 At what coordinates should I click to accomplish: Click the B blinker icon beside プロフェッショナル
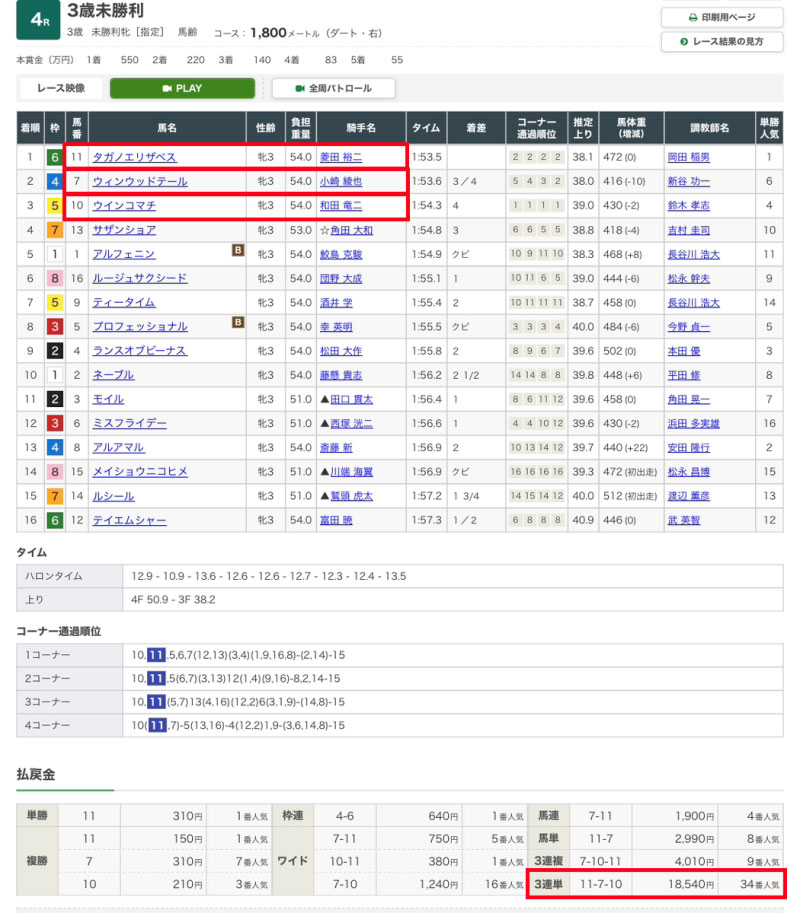coord(238,322)
